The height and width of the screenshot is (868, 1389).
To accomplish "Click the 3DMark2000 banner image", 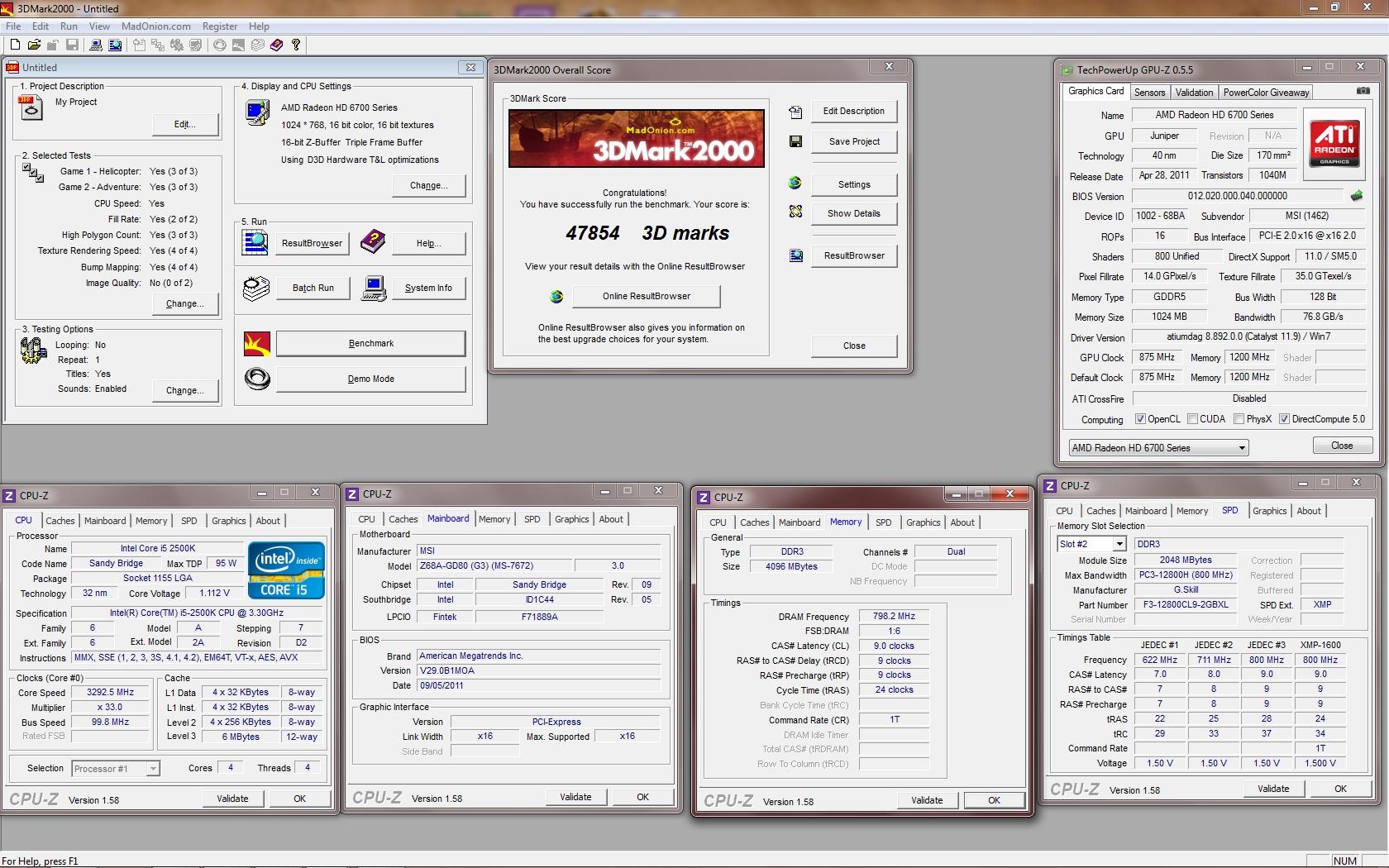I will coord(637,139).
